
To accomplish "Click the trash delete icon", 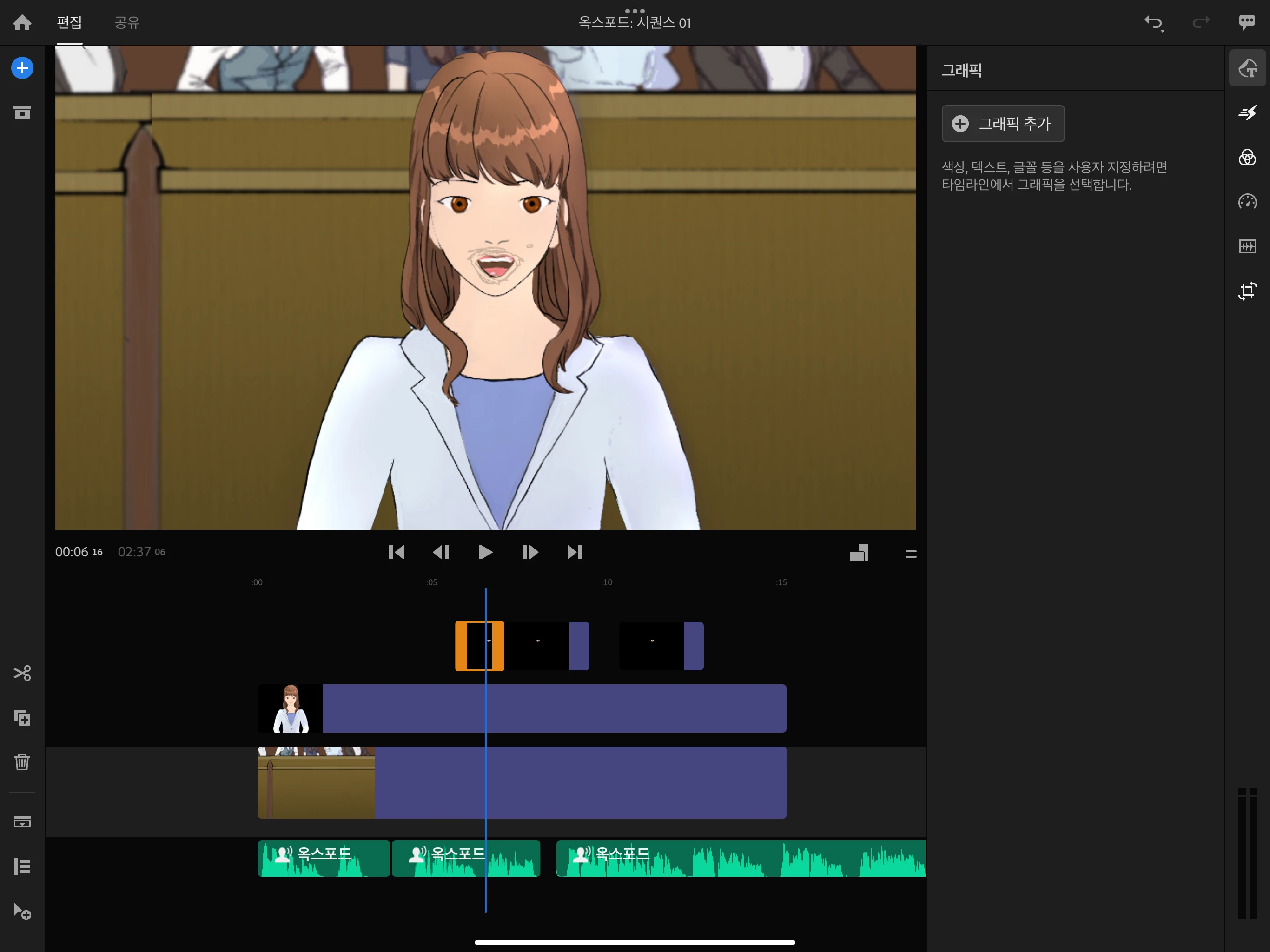I will pyautogui.click(x=22, y=762).
